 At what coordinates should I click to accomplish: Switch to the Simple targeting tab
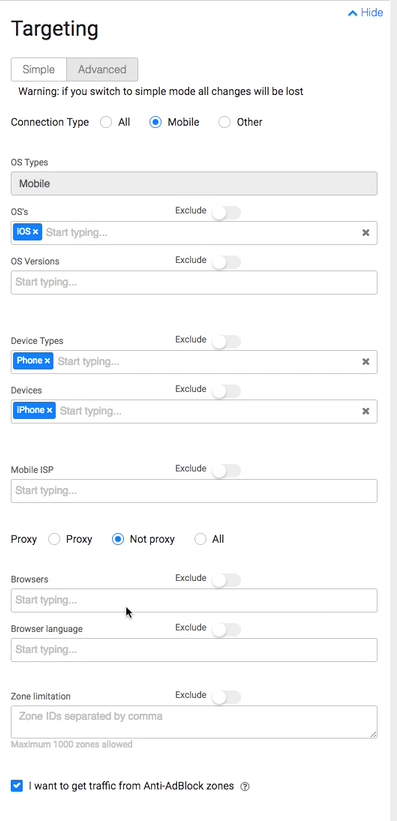point(39,70)
